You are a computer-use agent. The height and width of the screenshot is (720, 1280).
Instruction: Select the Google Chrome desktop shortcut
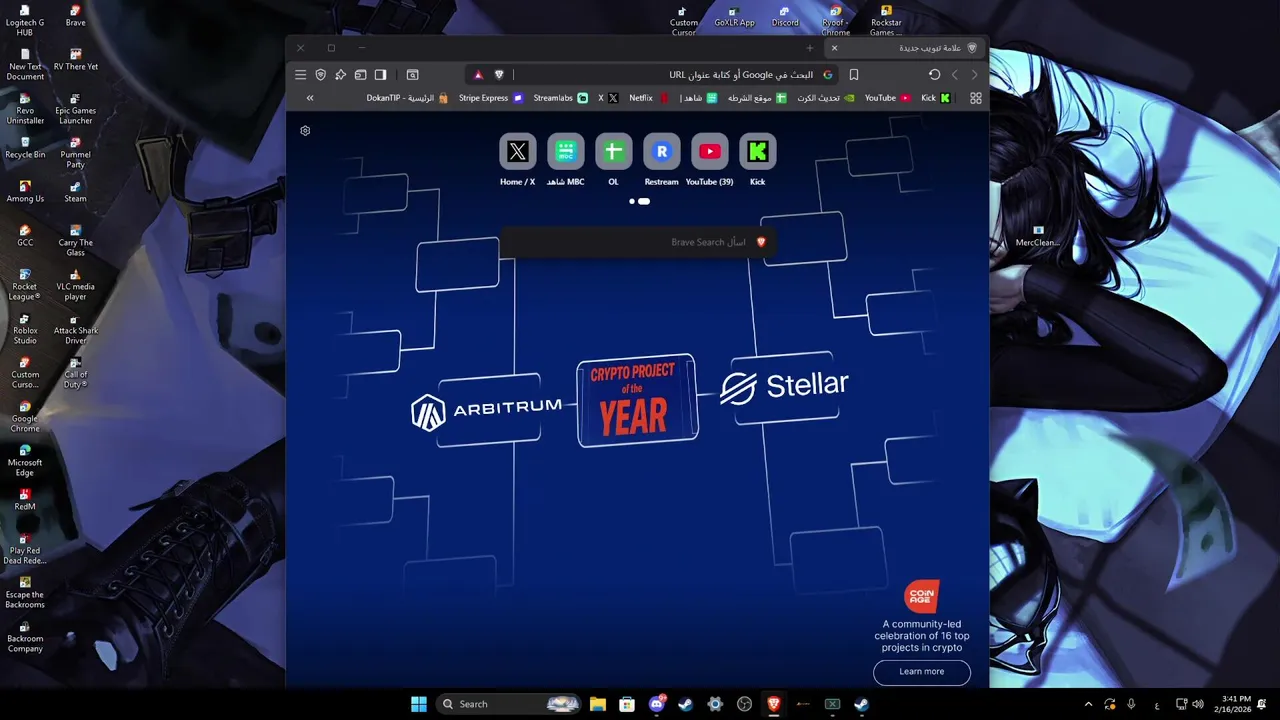pos(25,416)
